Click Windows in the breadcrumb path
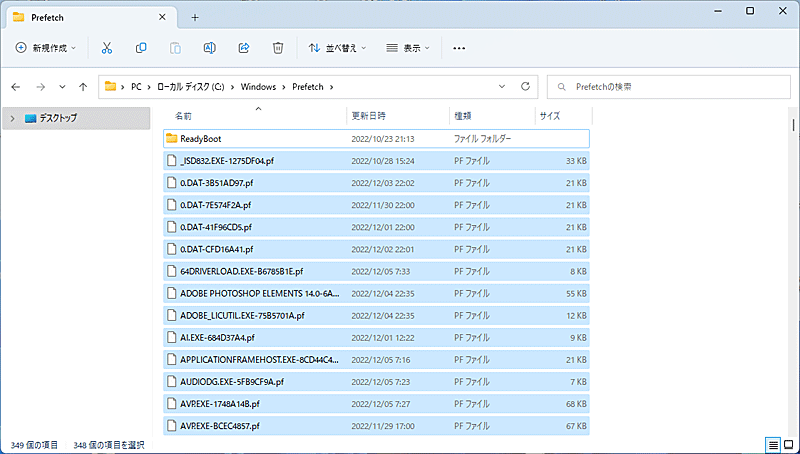Image resolution: width=800 pixels, height=454 pixels. pos(258,87)
